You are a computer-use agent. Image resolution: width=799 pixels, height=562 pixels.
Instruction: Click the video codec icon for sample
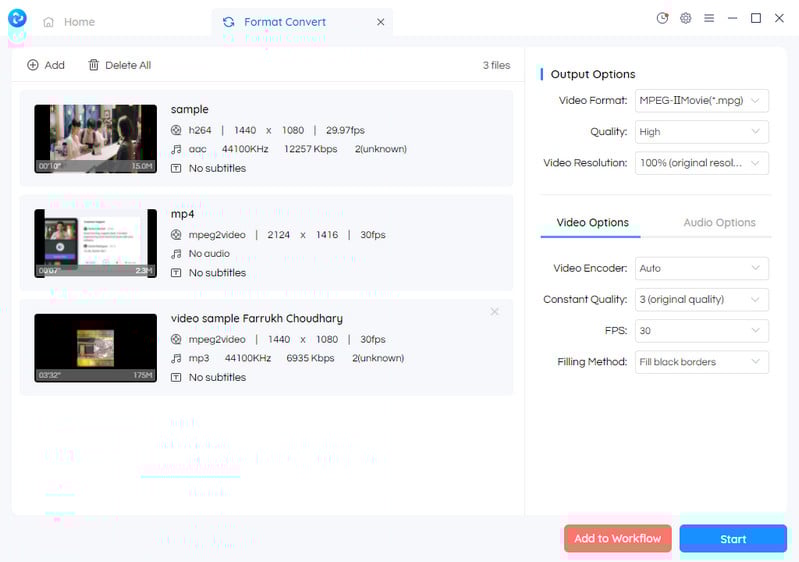click(x=176, y=130)
